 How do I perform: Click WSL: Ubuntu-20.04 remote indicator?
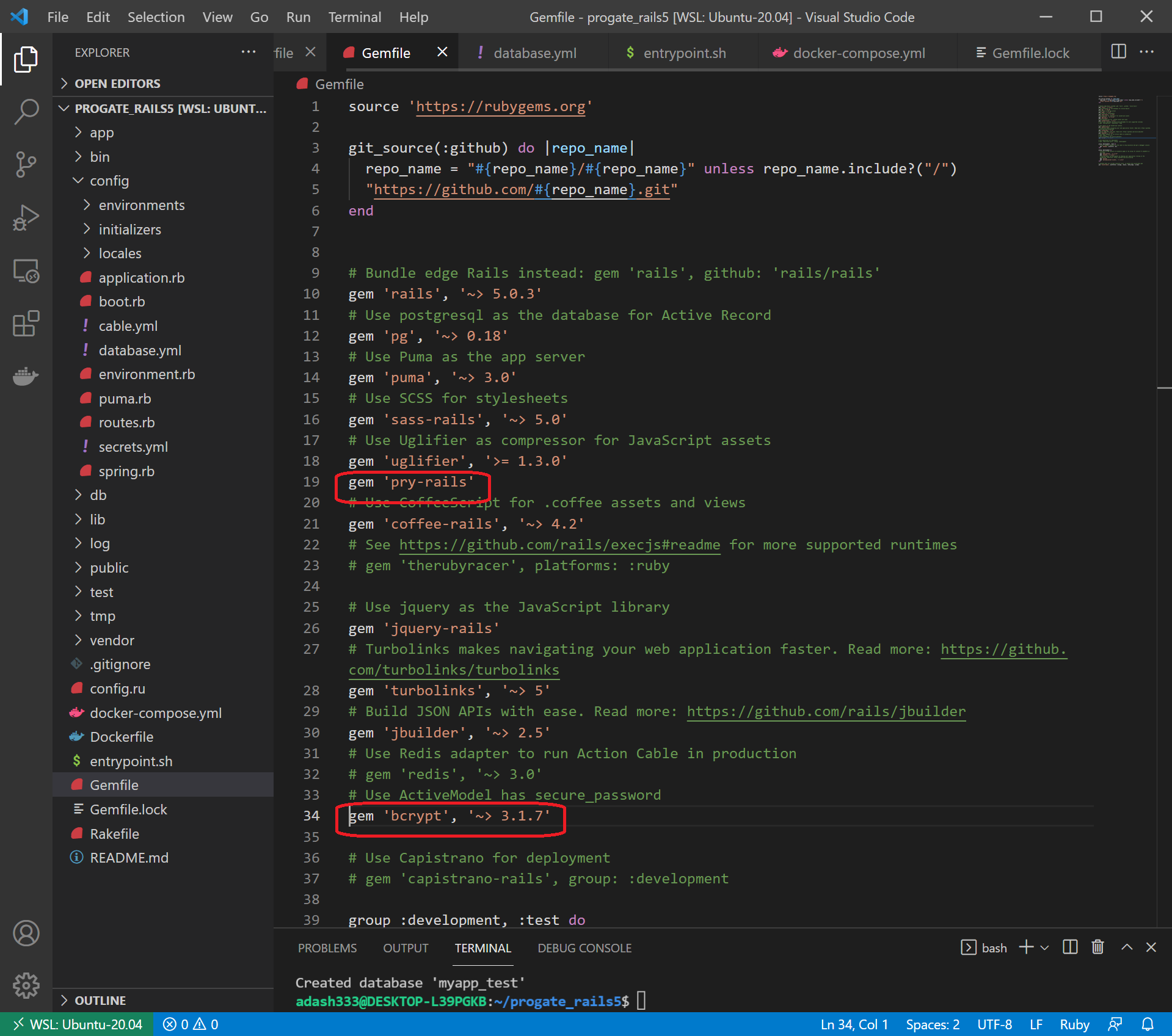click(x=78, y=1024)
